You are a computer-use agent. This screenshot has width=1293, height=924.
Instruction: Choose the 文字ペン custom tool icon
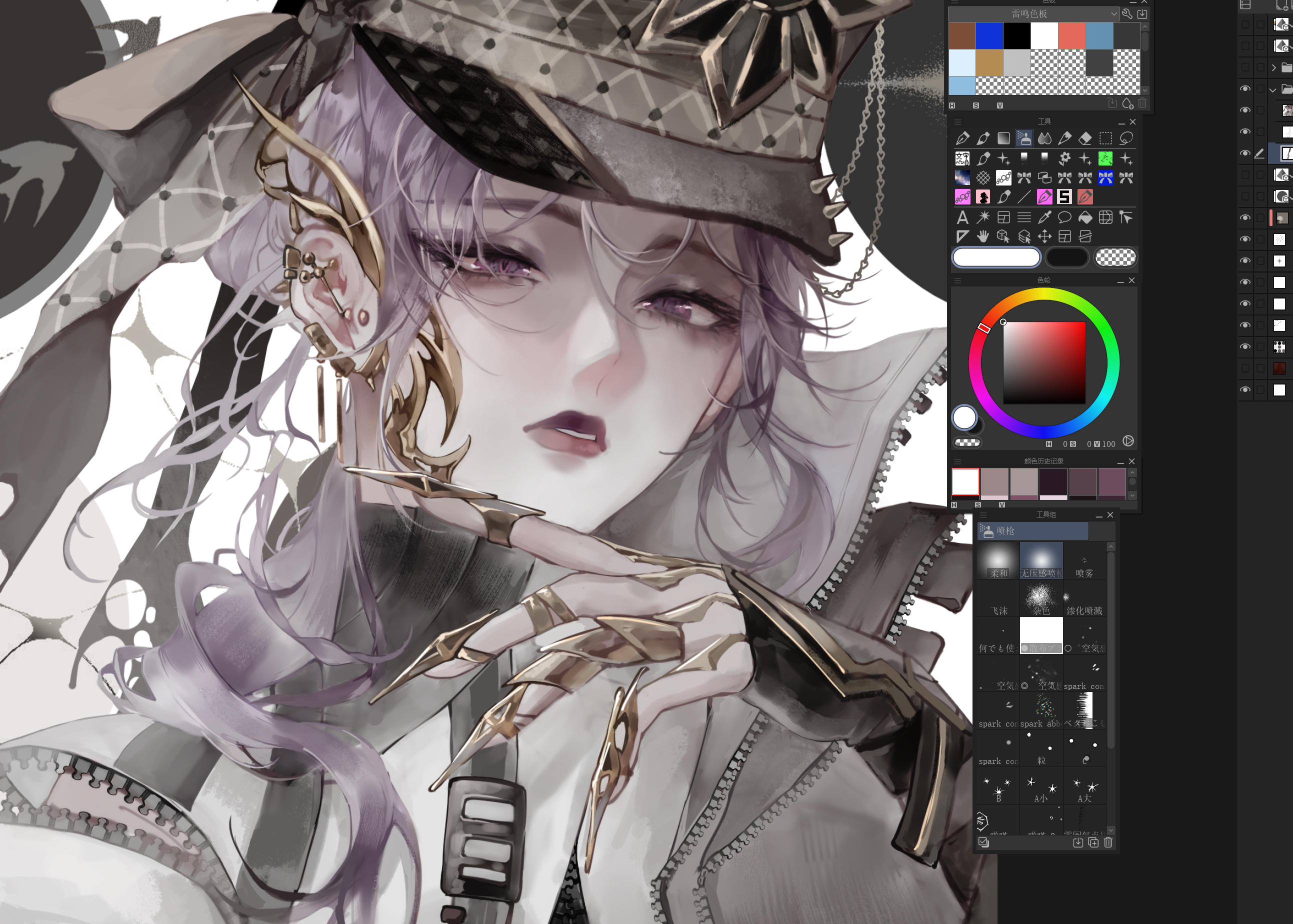962,158
